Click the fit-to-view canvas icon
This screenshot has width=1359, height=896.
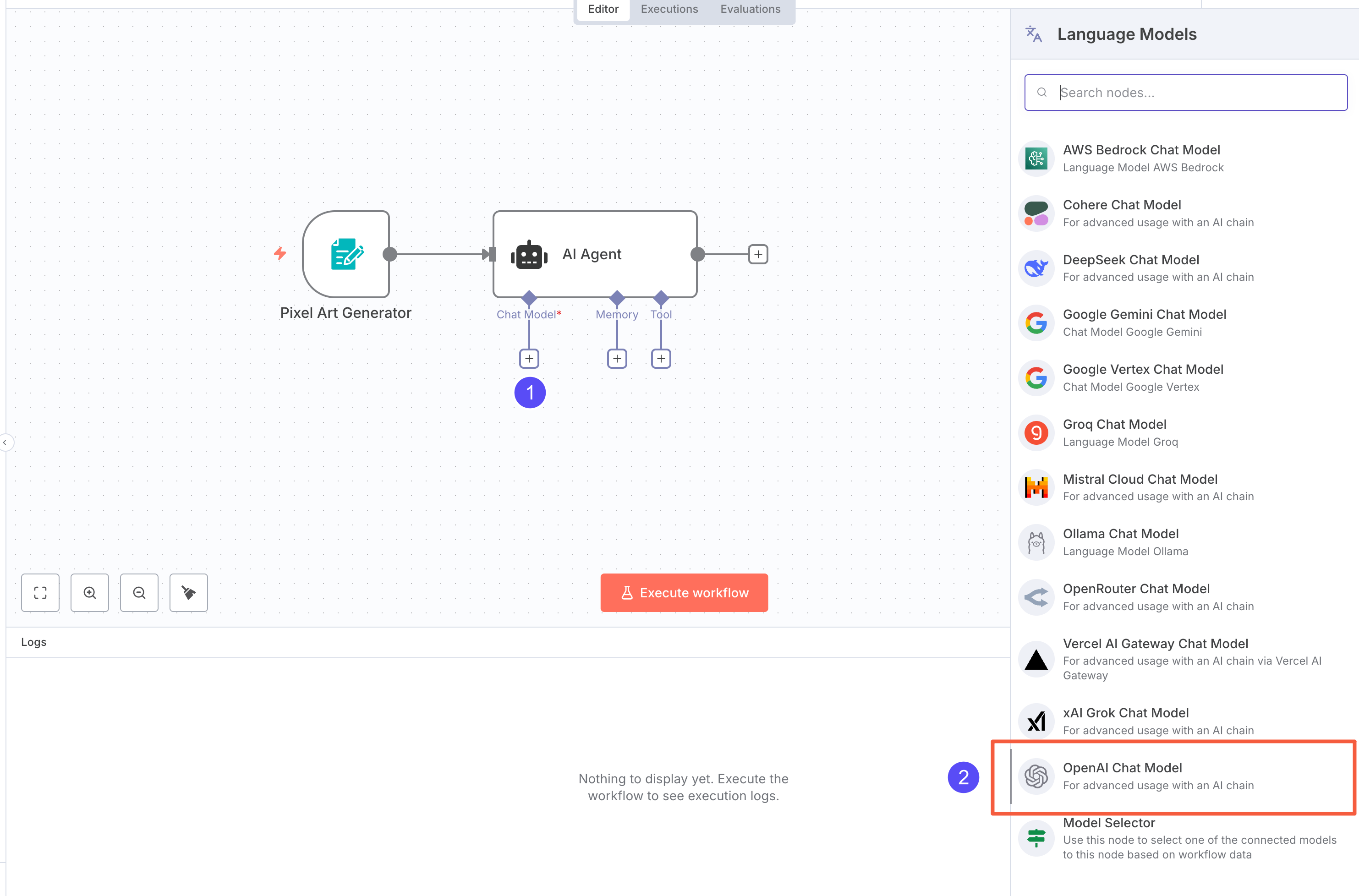(40, 593)
